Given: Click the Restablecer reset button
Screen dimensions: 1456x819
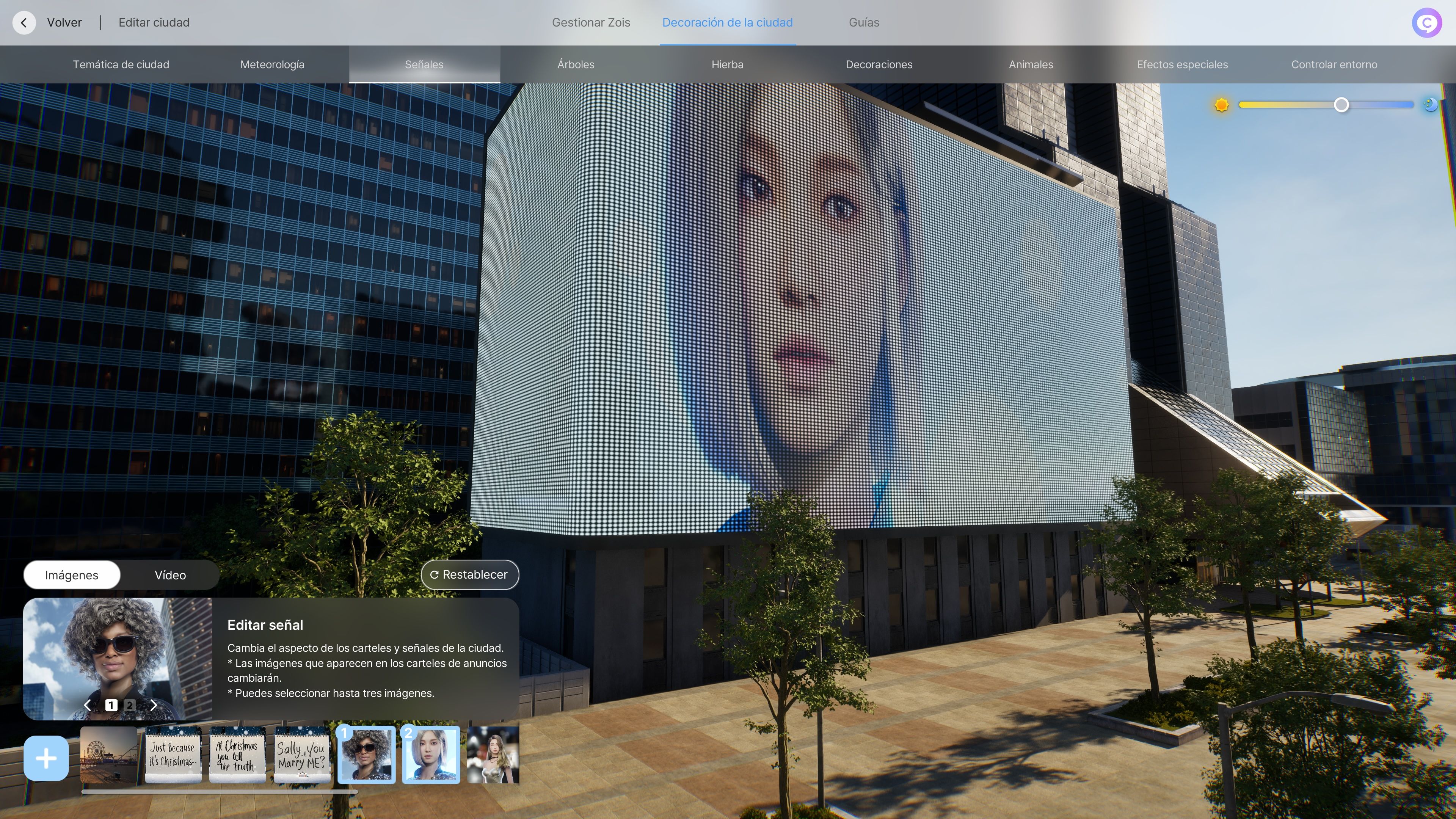Looking at the screenshot, I should [x=469, y=574].
